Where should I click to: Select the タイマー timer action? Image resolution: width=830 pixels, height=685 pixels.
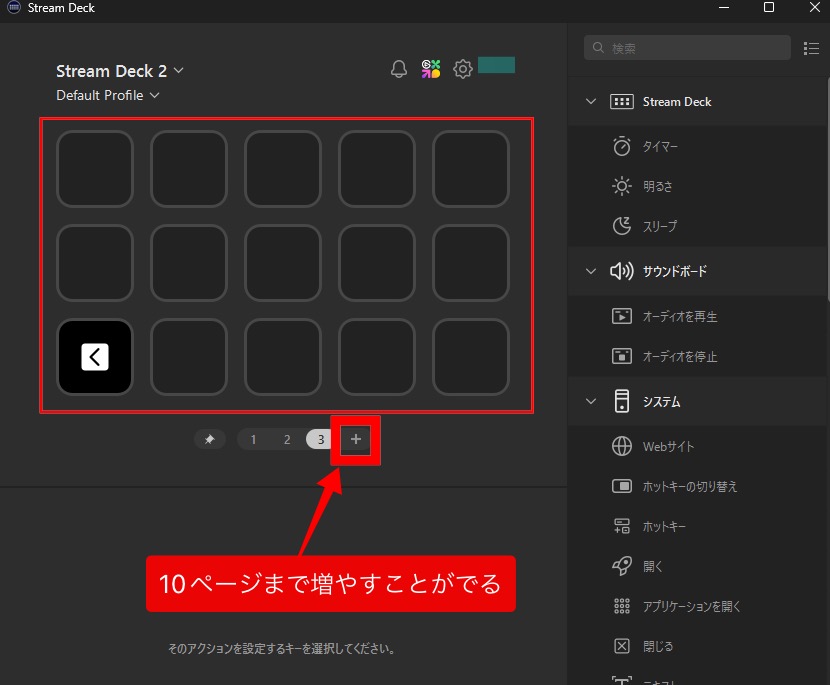coord(696,146)
